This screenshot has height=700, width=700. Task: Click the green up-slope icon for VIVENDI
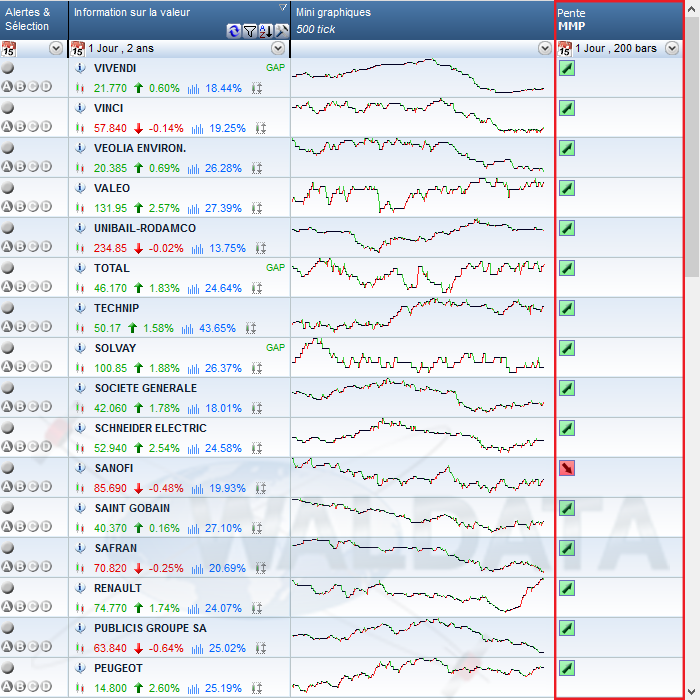click(x=567, y=68)
